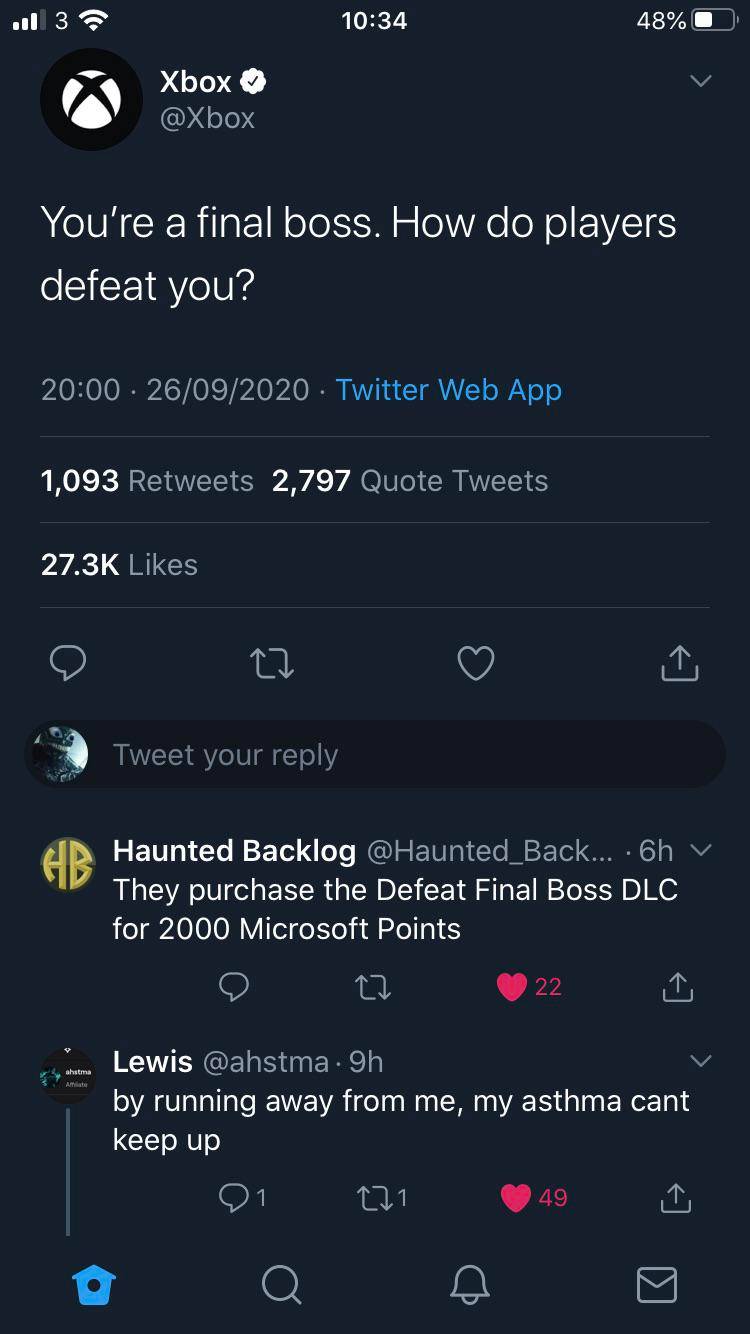Like the Xbox tweet
This screenshot has height=1334, width=750.
pyautogui.click(x=475, y=663)
